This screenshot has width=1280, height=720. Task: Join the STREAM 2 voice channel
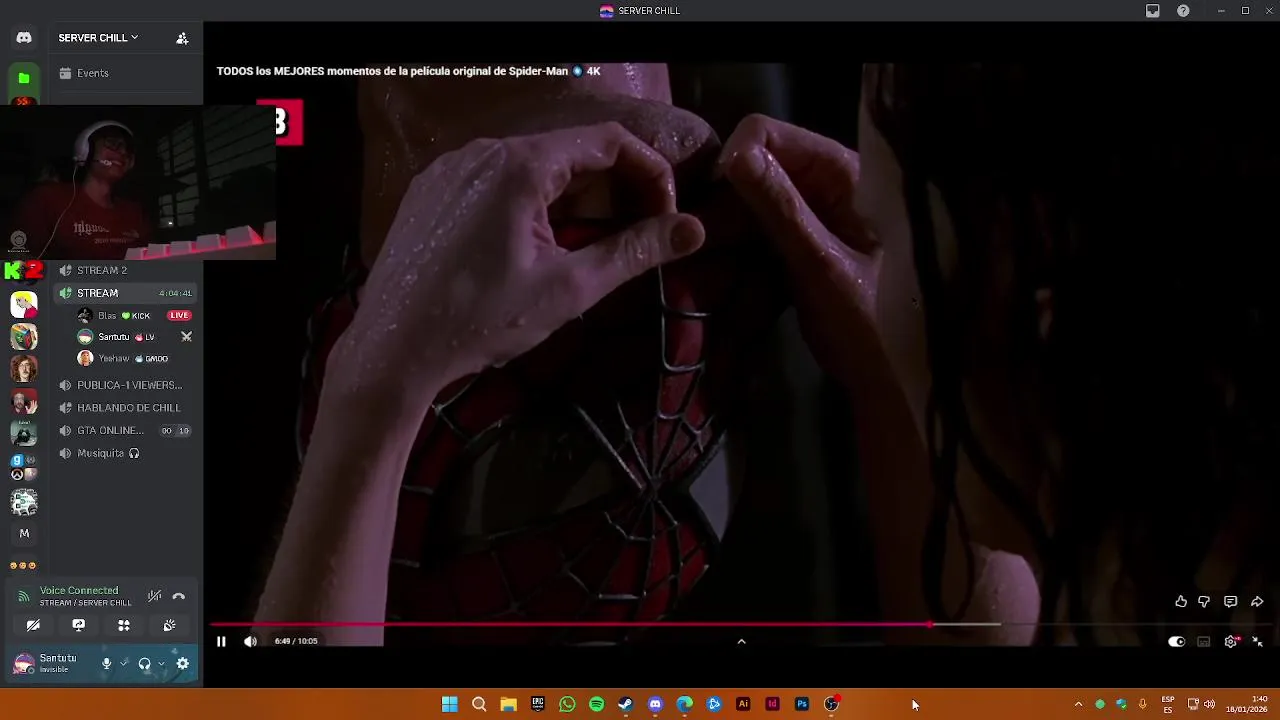pyautogui.click(x=125, y=270)
